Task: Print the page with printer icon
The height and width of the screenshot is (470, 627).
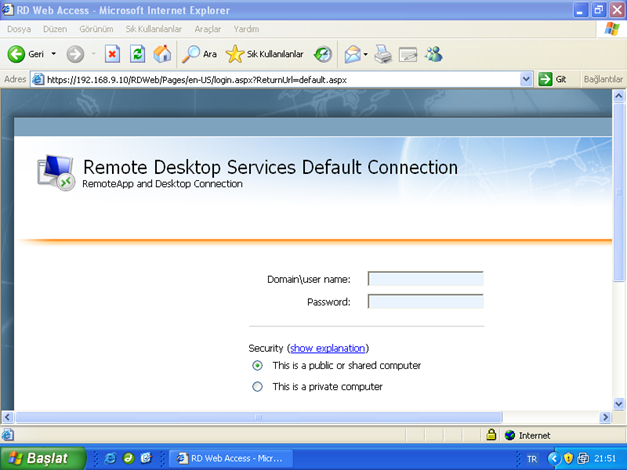Action: tap(383, 54)
